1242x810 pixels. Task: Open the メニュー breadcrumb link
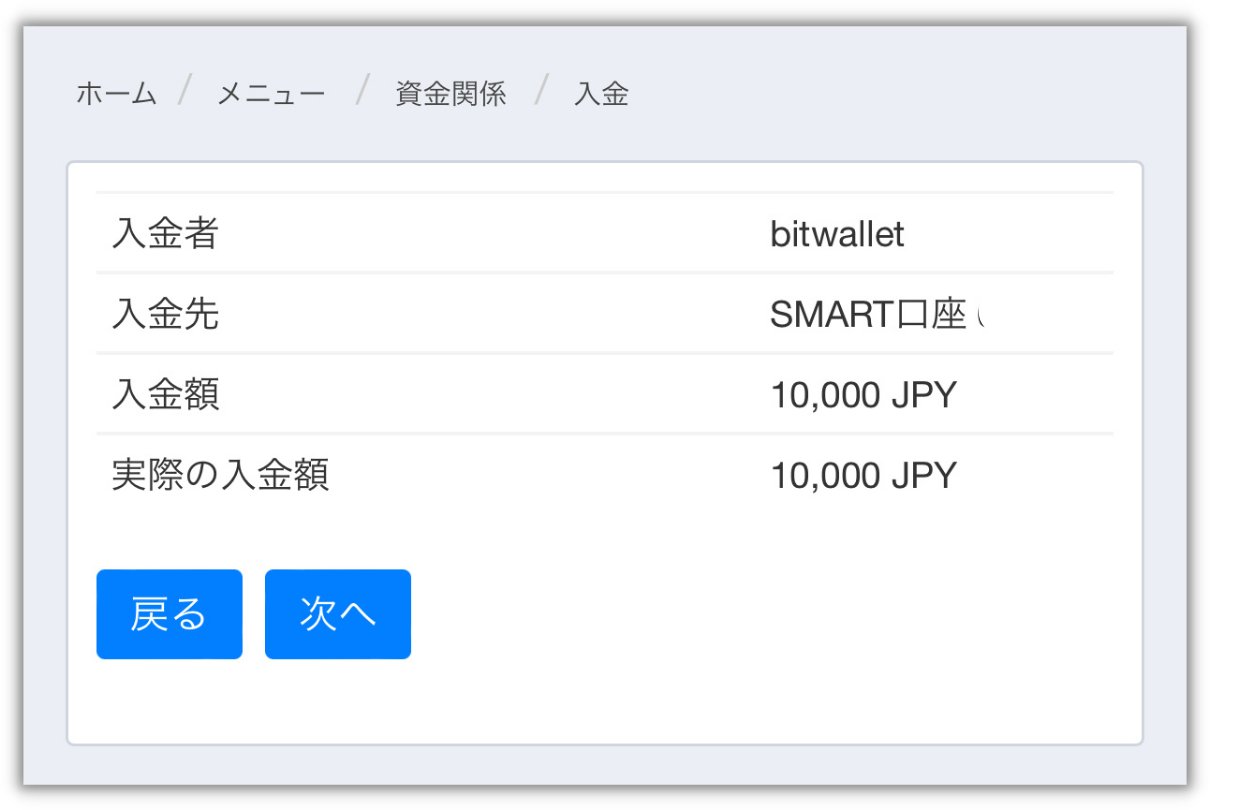pos(271,94)
